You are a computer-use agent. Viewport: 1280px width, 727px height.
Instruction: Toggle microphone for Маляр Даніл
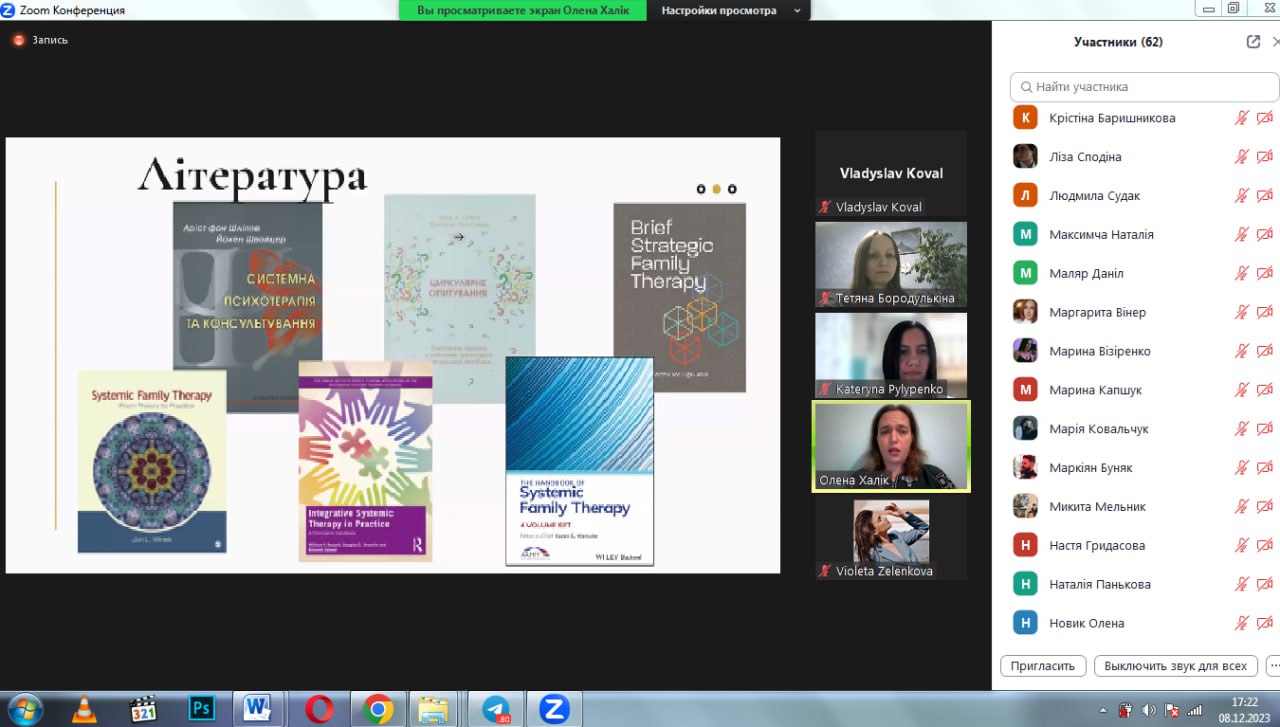1241,273
